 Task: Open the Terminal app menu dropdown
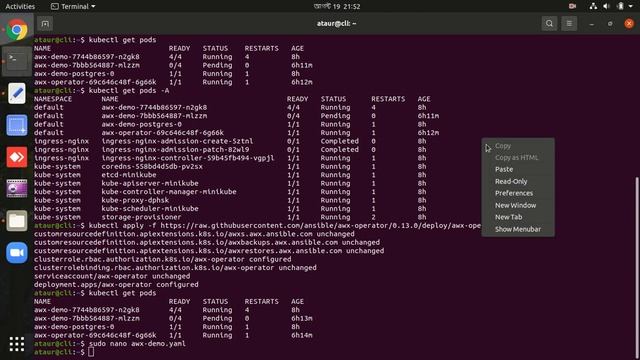click(73, 7)
